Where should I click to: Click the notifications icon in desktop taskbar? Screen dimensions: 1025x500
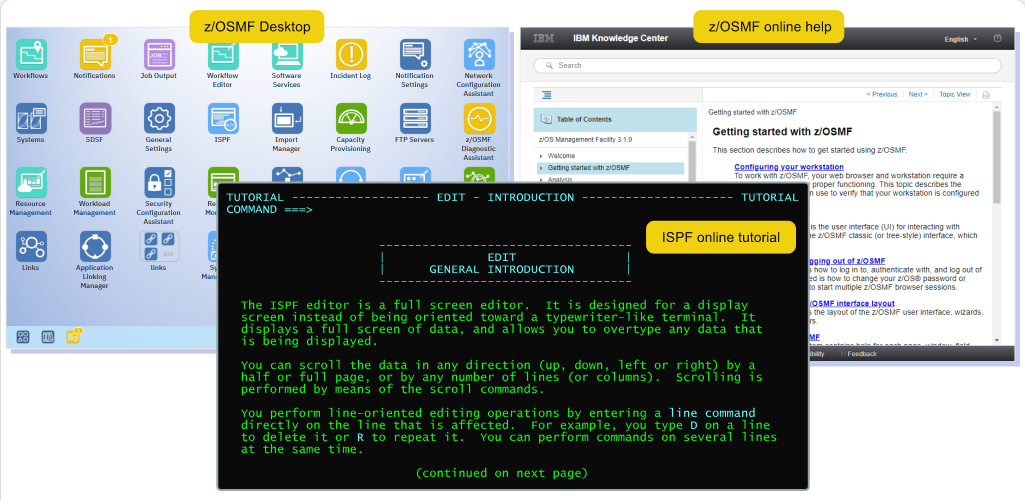(73, 336)
